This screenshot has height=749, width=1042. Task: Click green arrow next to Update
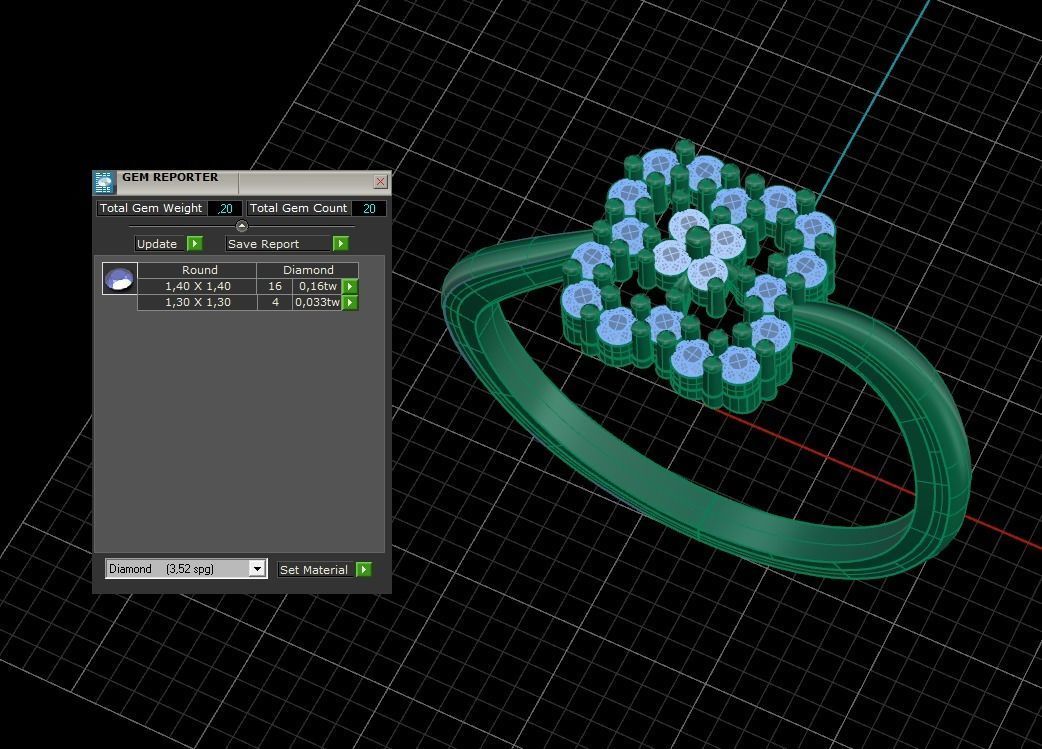point(195,244)
